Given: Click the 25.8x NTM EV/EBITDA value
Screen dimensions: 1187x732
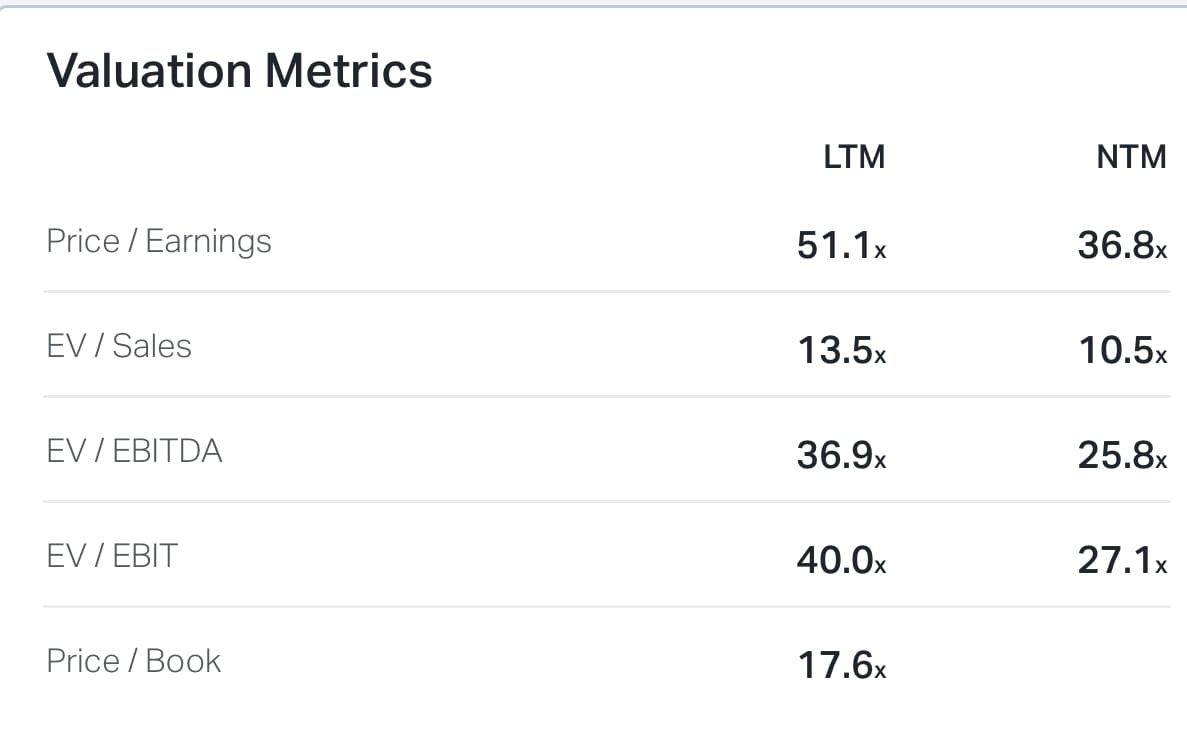Looking at the screenshot, I should pos(1122,456).
